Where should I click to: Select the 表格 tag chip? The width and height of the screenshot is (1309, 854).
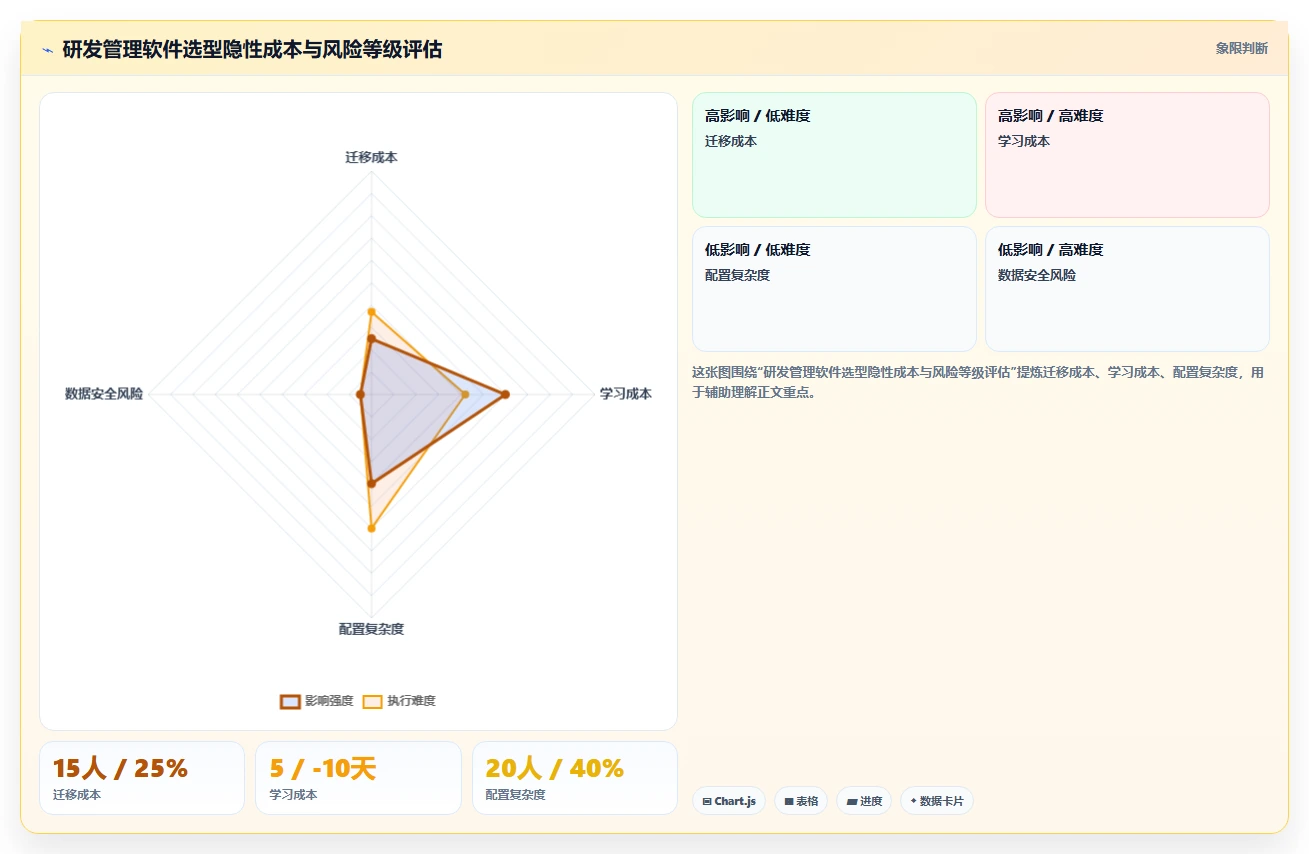(801, 801)
